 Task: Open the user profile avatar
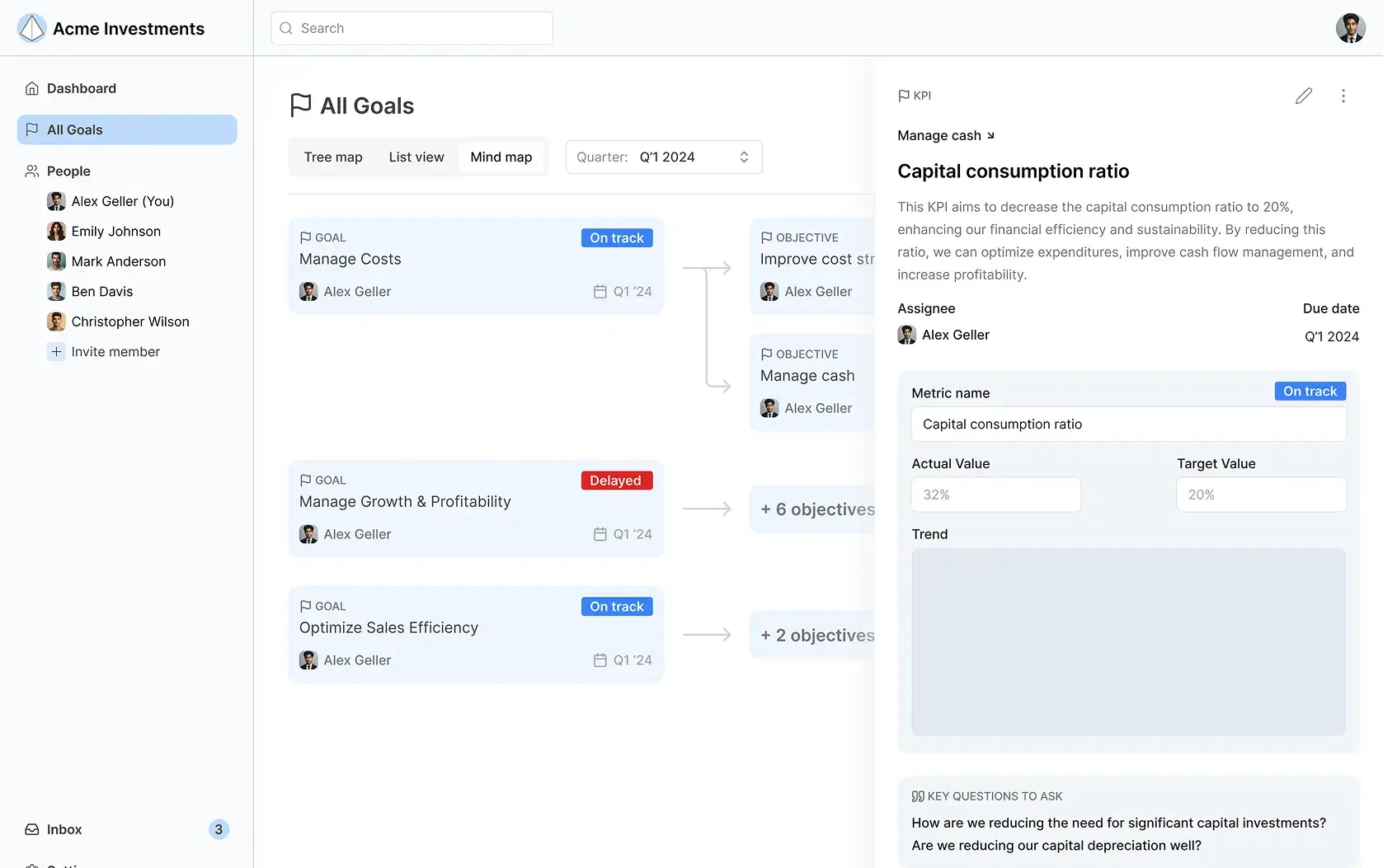1350,28
